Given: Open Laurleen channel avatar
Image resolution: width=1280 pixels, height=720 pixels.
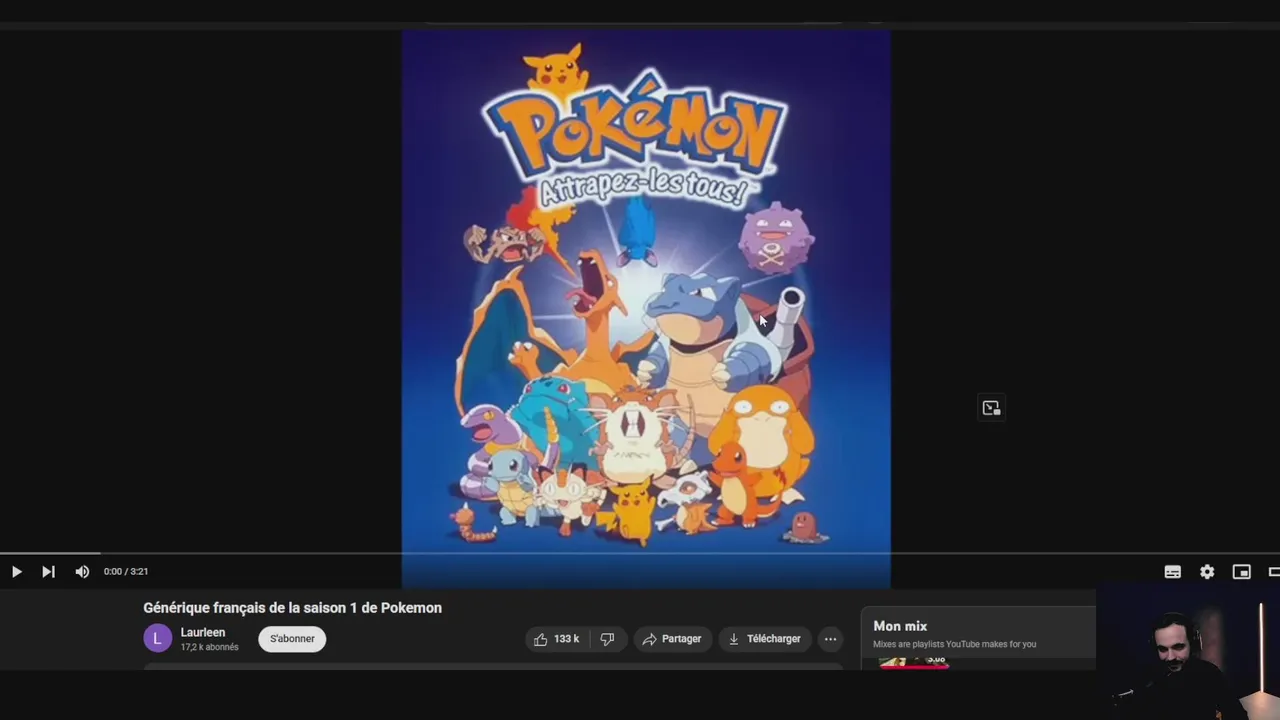Looking at the screenshot, I should click(x=157, y=638).
